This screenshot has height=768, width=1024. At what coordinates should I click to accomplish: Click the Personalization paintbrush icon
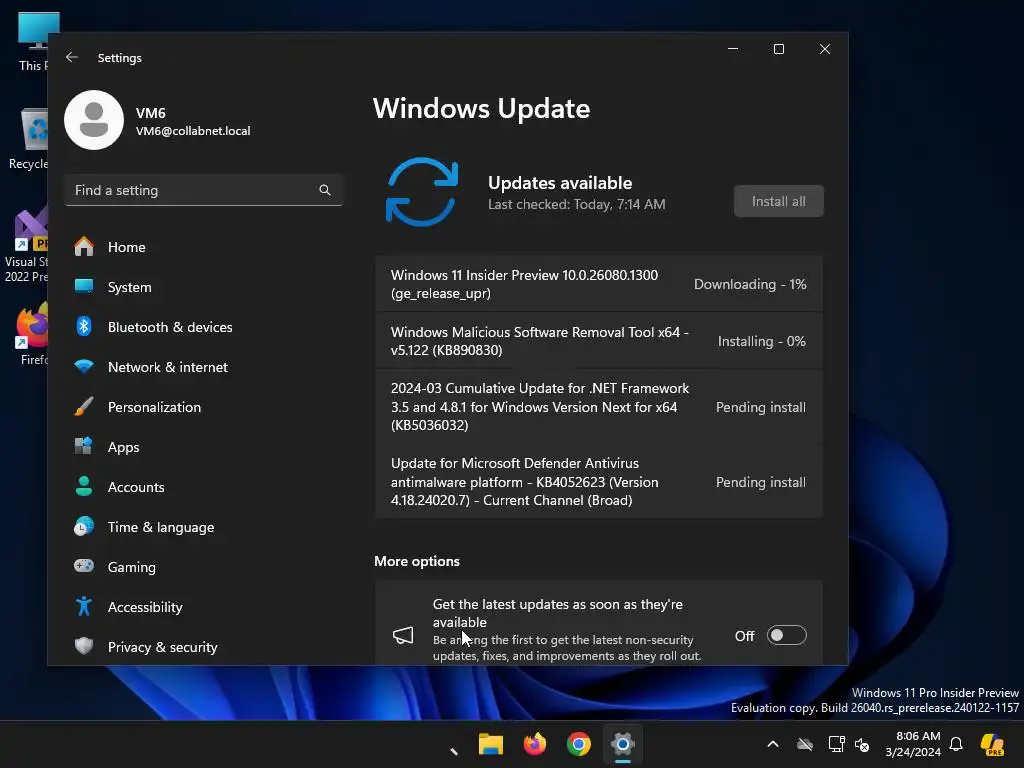pos(84,406)
